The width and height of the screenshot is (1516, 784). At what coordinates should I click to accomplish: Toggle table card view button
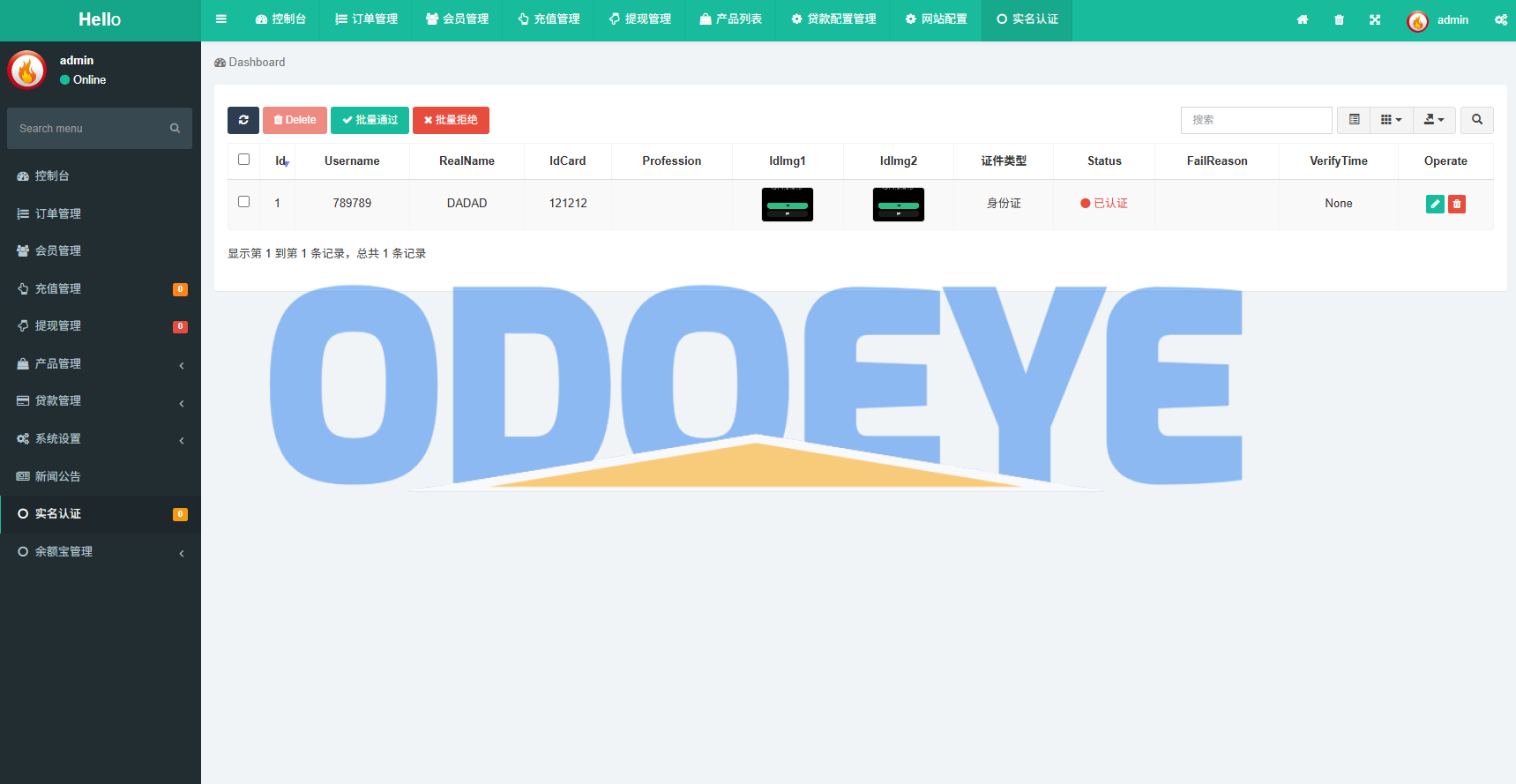click(1354, 120)
